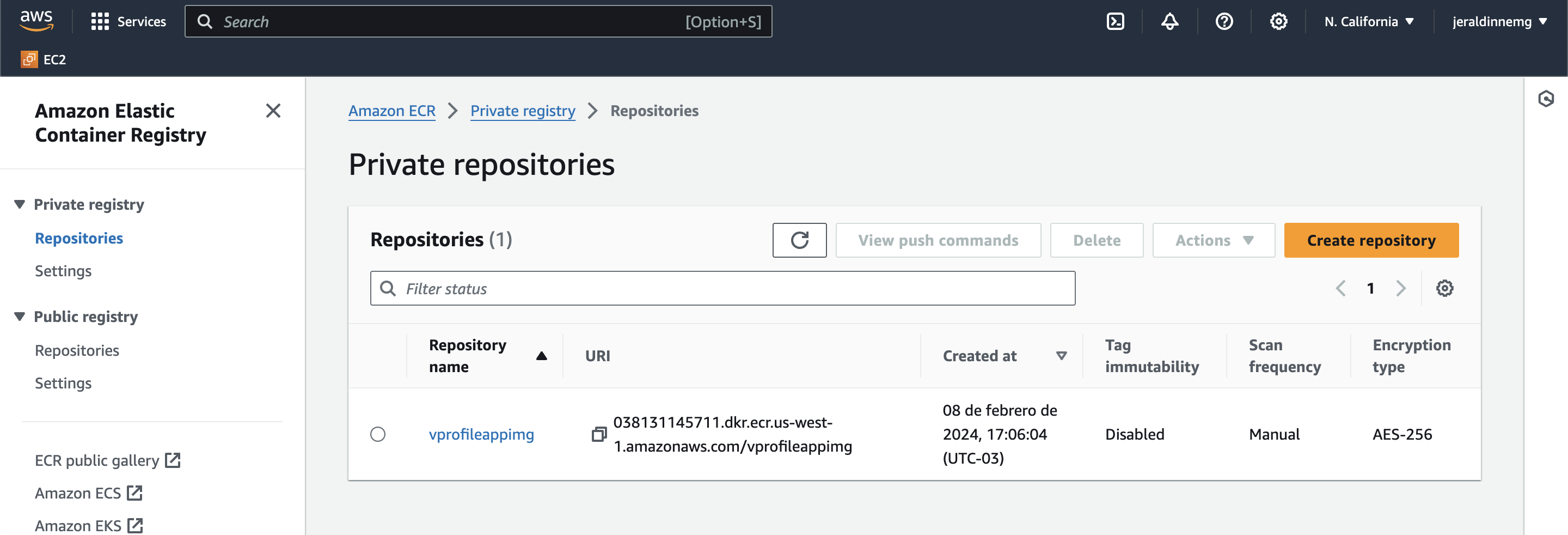Refresh the repositories list
The height and width of the screenshot is (535, 1568).
coord(799,240)
